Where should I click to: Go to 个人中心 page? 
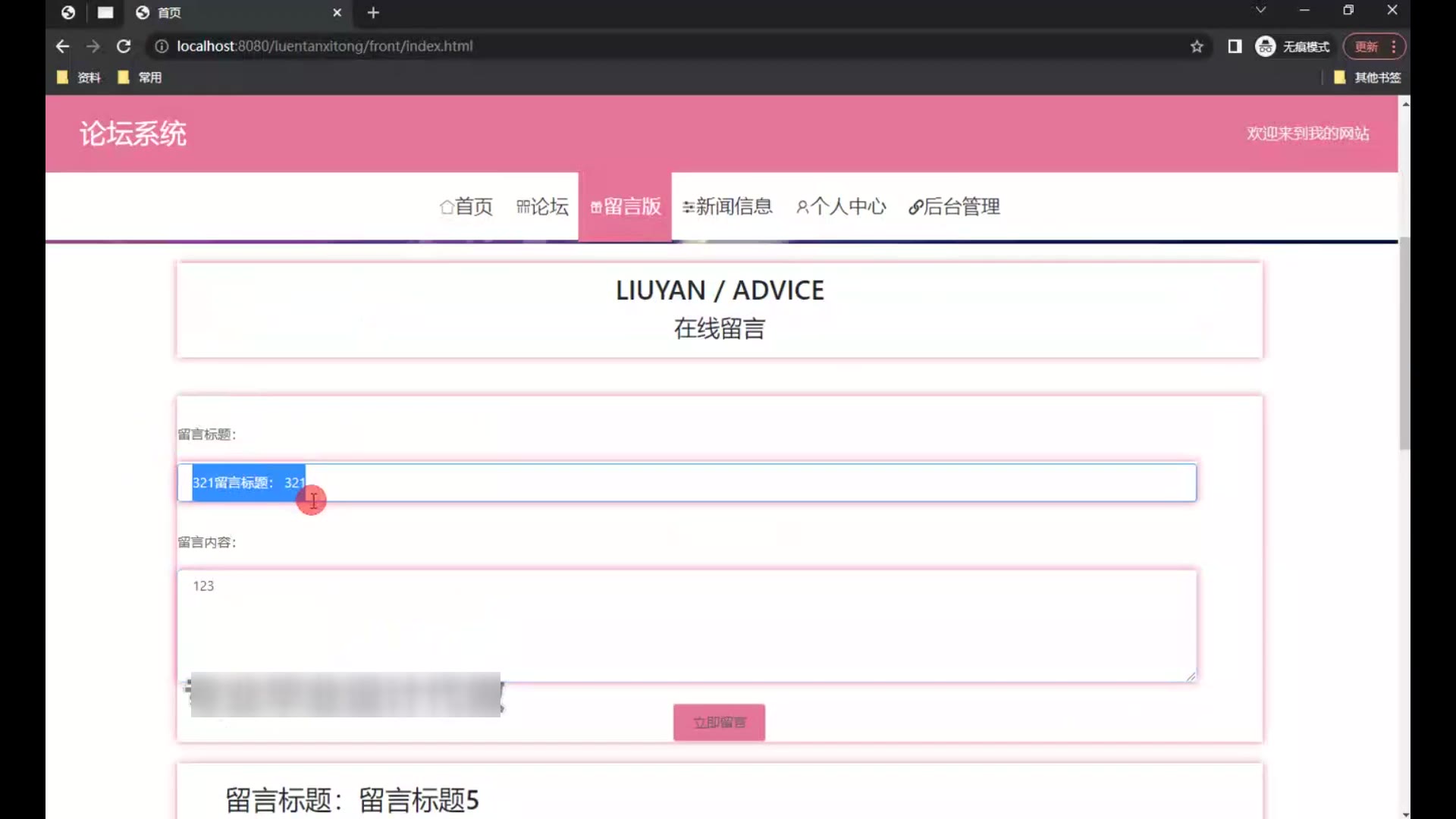841,206
